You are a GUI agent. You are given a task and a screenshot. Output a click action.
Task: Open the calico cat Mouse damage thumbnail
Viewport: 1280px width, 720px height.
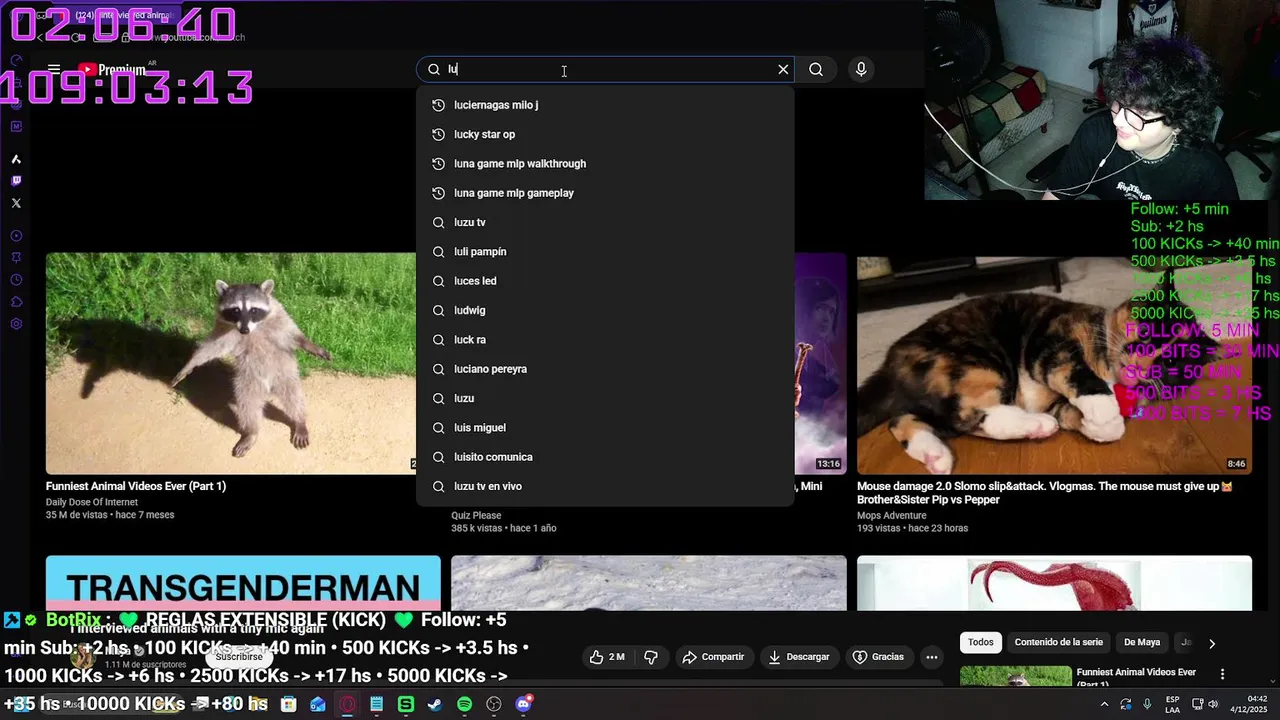[x=1054, y=363]
